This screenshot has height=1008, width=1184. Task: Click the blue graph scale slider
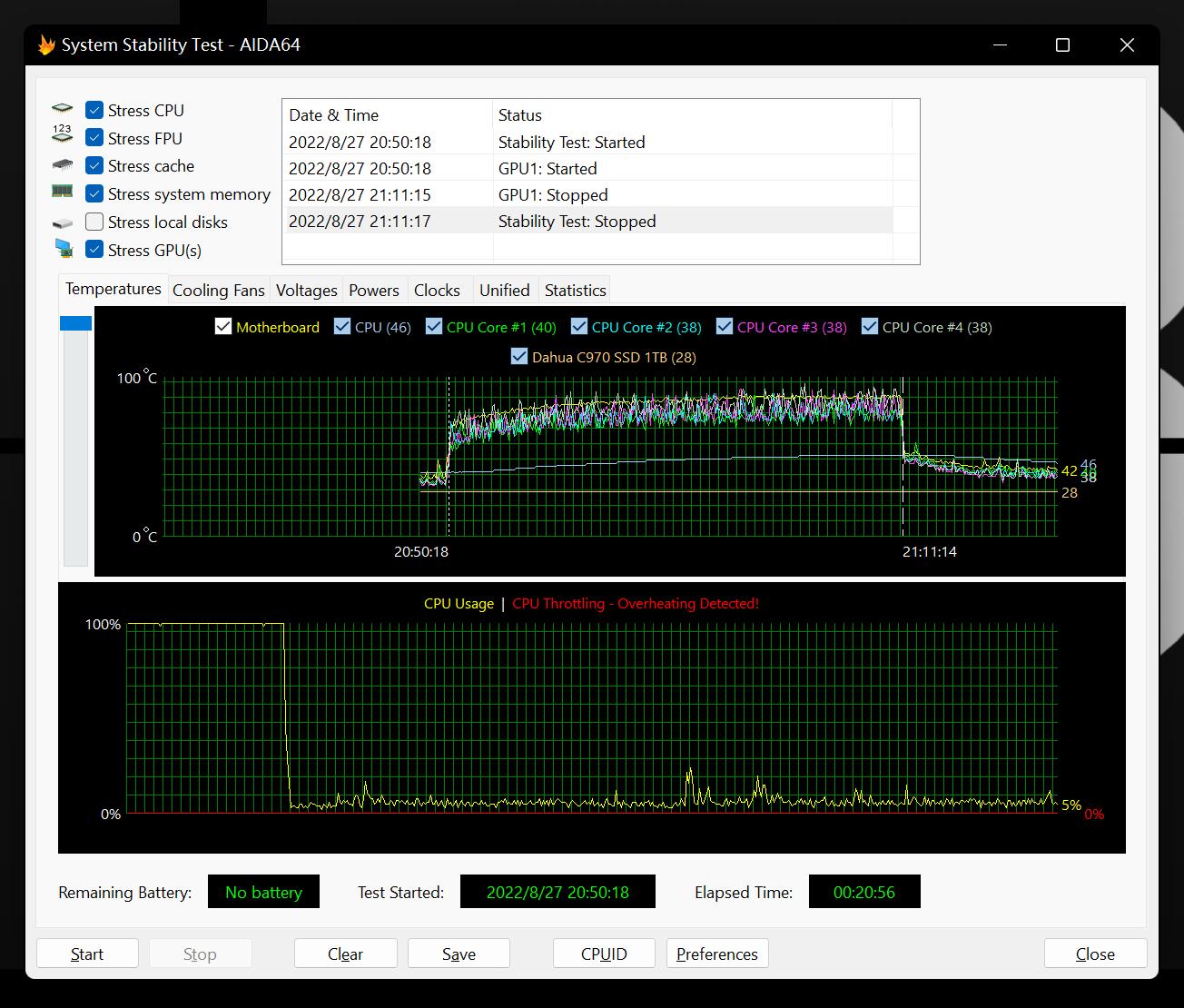click(x=75, y=323)
